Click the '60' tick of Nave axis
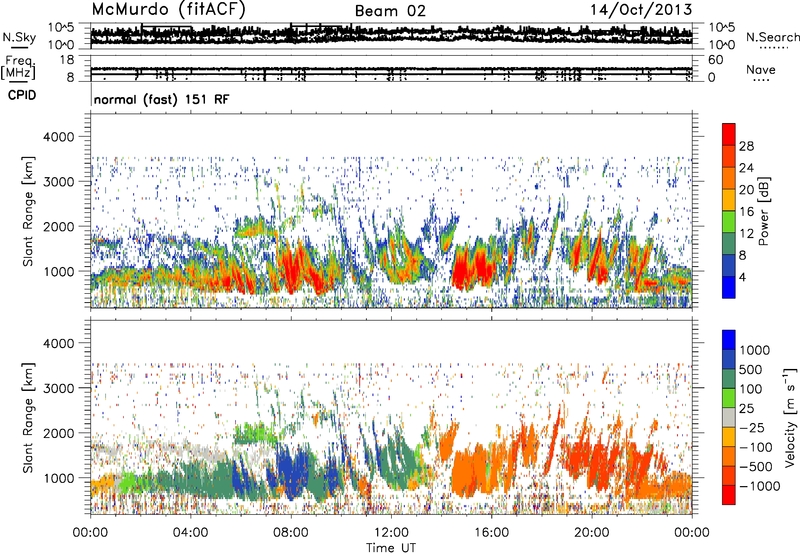The width and height of the screenshot is (800, 554). pyautogui.click(x=716, y=60)
